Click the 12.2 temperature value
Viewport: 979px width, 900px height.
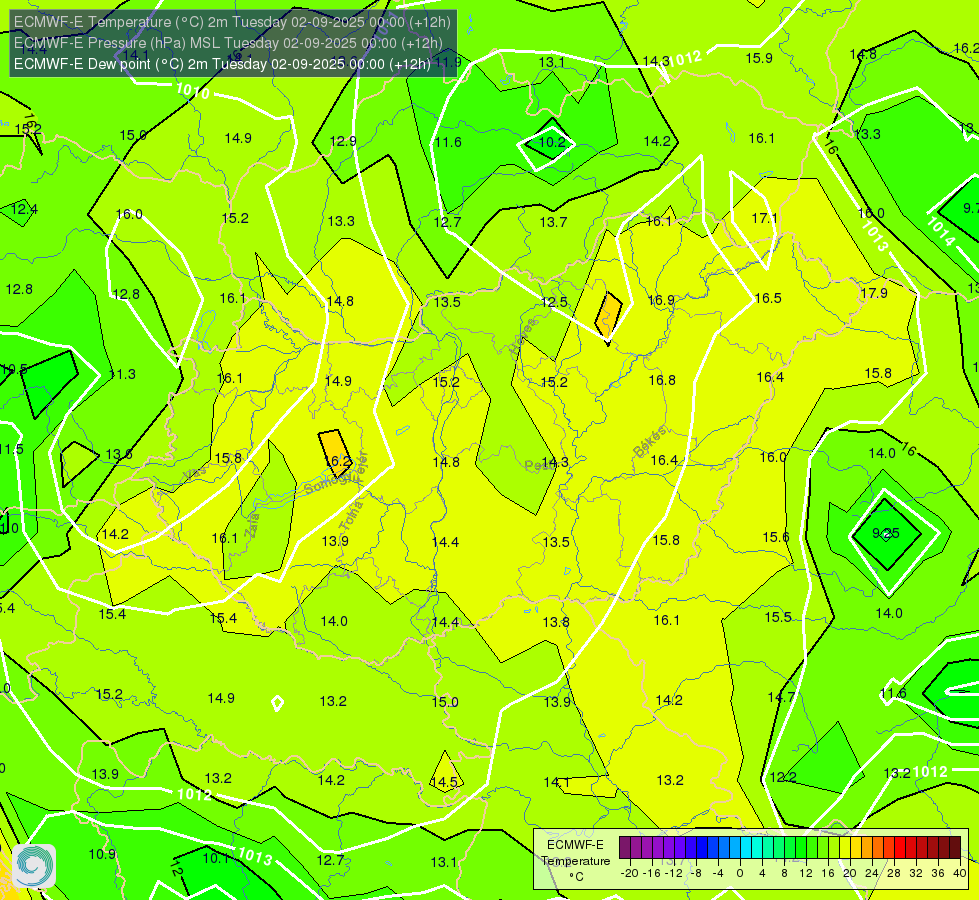783,777
